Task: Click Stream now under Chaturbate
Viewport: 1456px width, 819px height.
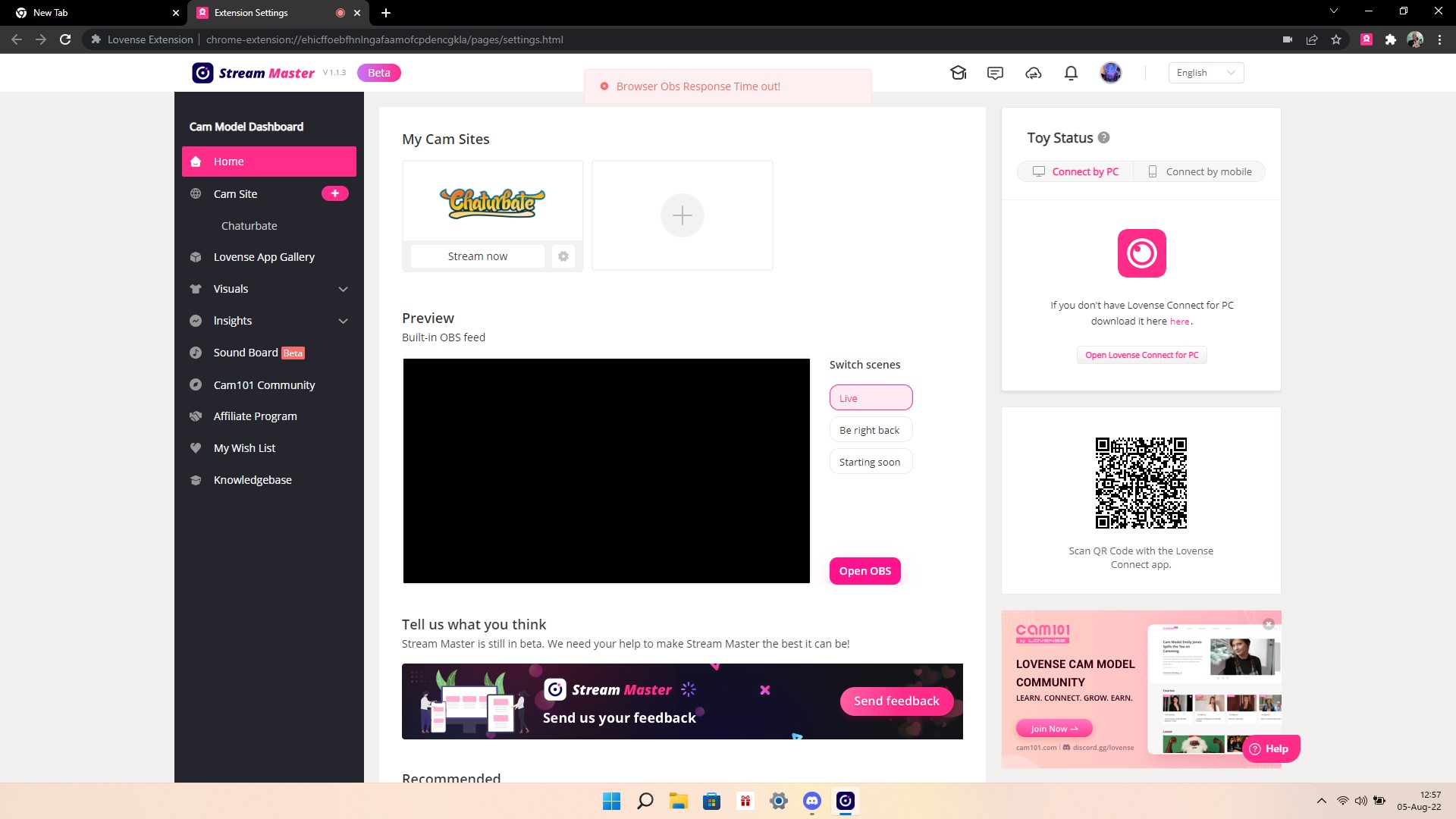Action: coord(477,256)
